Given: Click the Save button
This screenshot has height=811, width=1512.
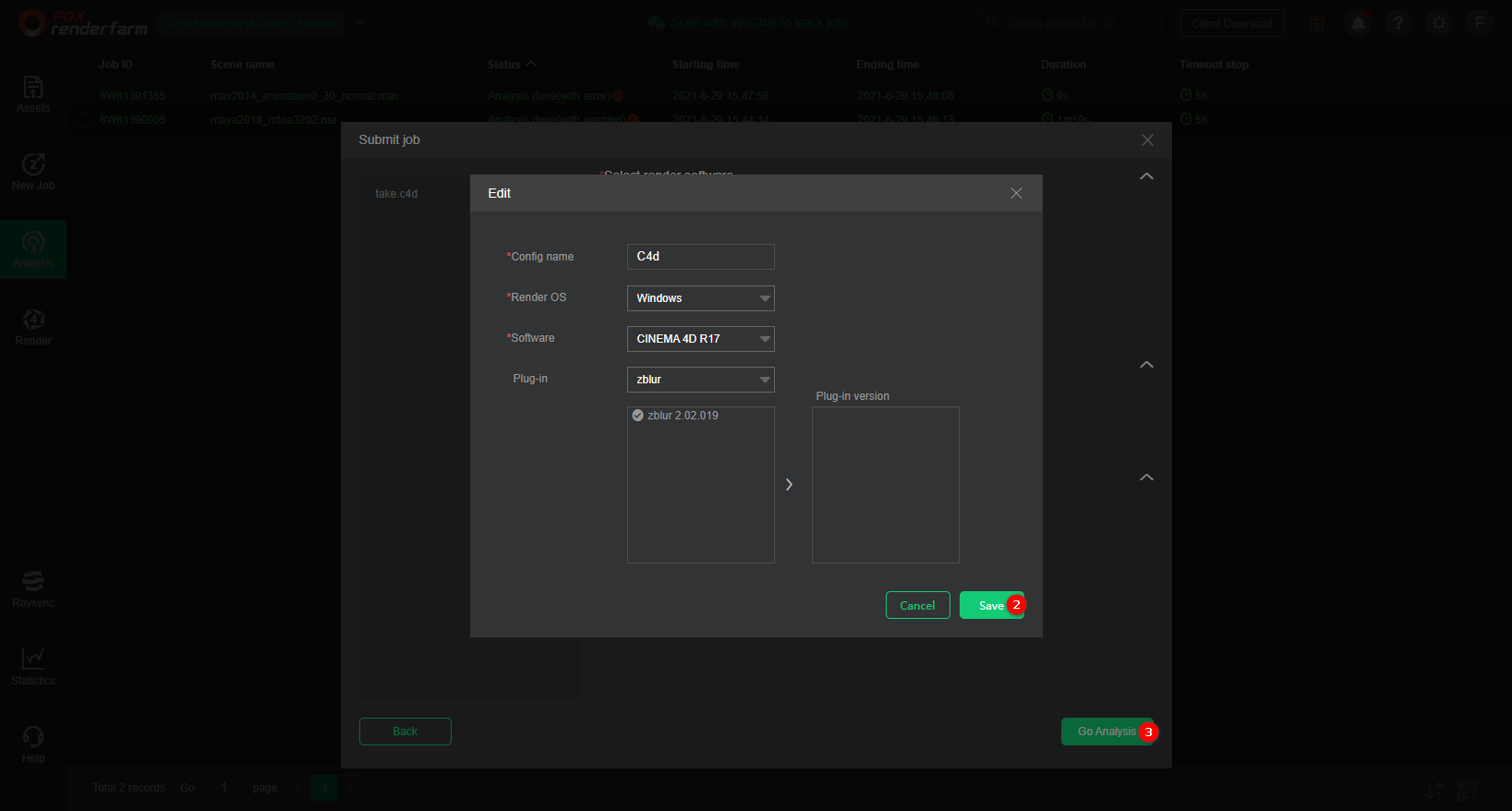Looking at the screenshot, I should 991,605.
